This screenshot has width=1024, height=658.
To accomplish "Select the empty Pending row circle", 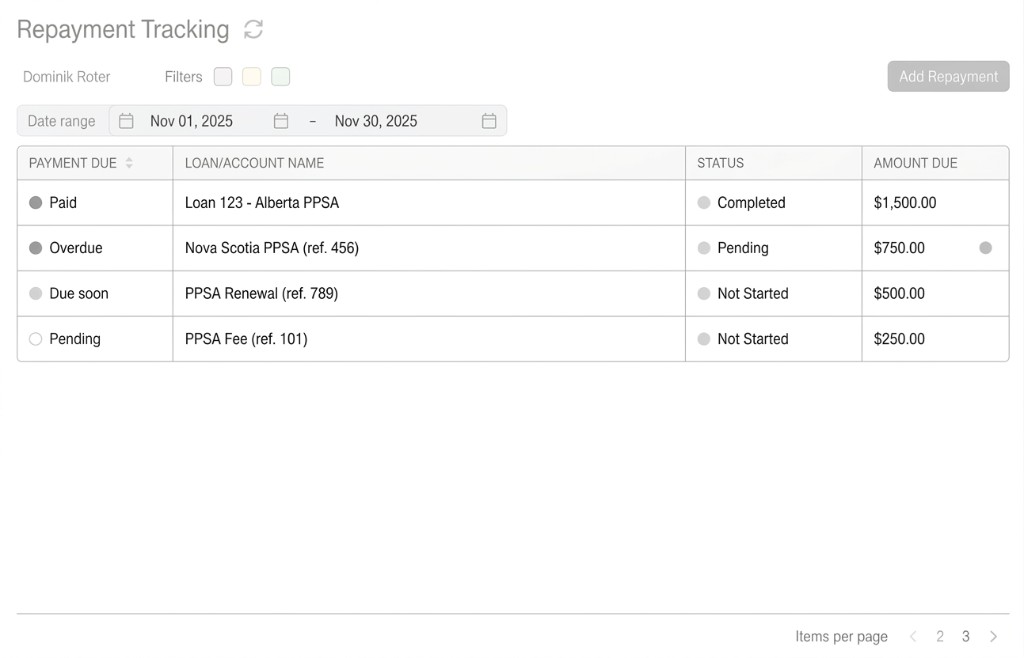I will [36, 339].
